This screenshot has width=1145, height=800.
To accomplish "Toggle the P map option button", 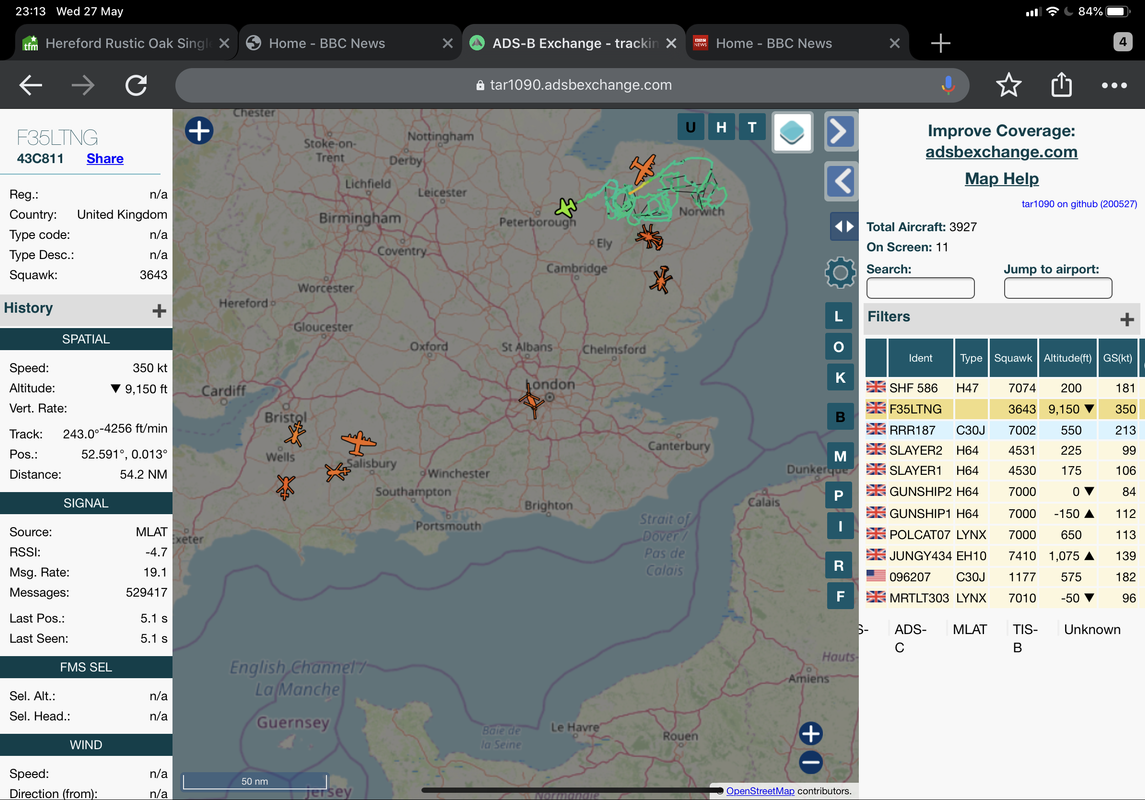I will click(838, 496).
